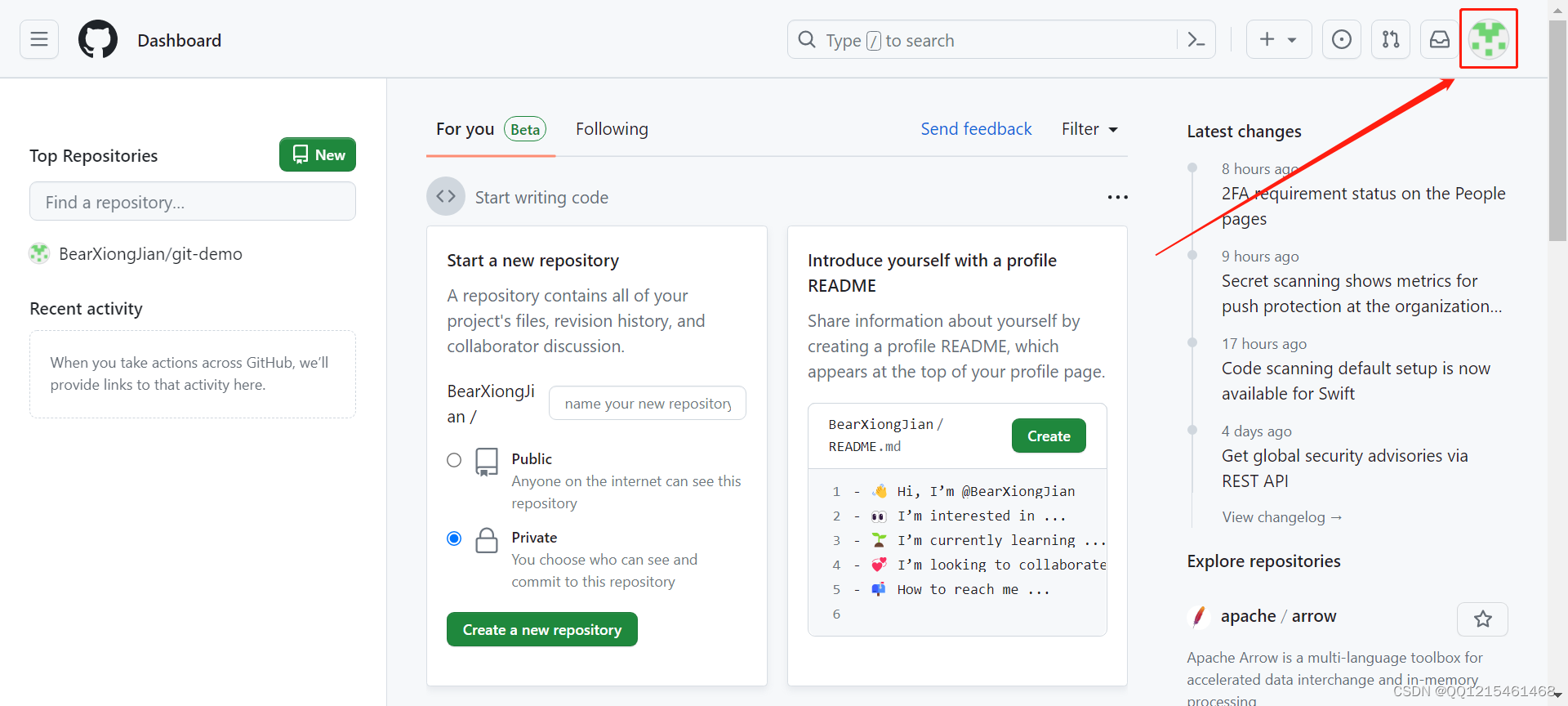
Task: Open 2FA requirement status changelog entry
Action: tap(1363, 206)
